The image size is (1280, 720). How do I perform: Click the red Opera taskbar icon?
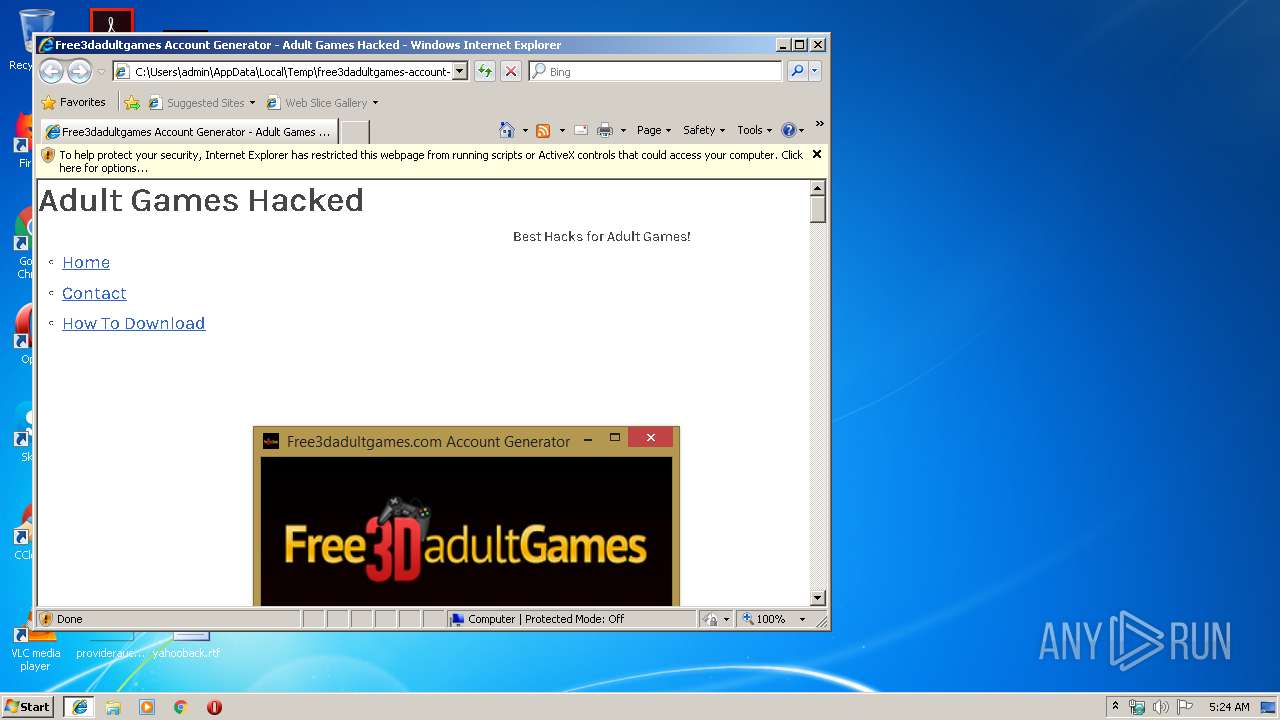click(214, 706)
